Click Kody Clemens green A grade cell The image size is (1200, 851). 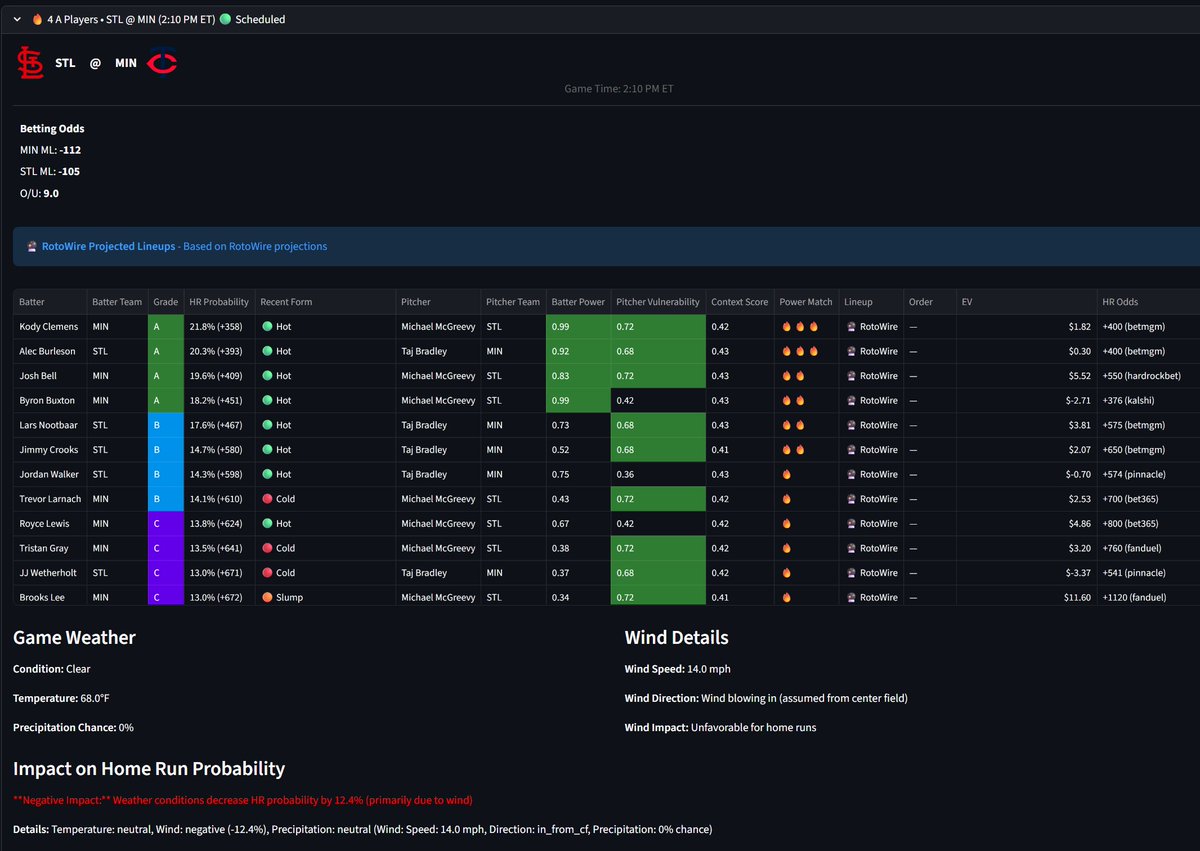point(166,326)
